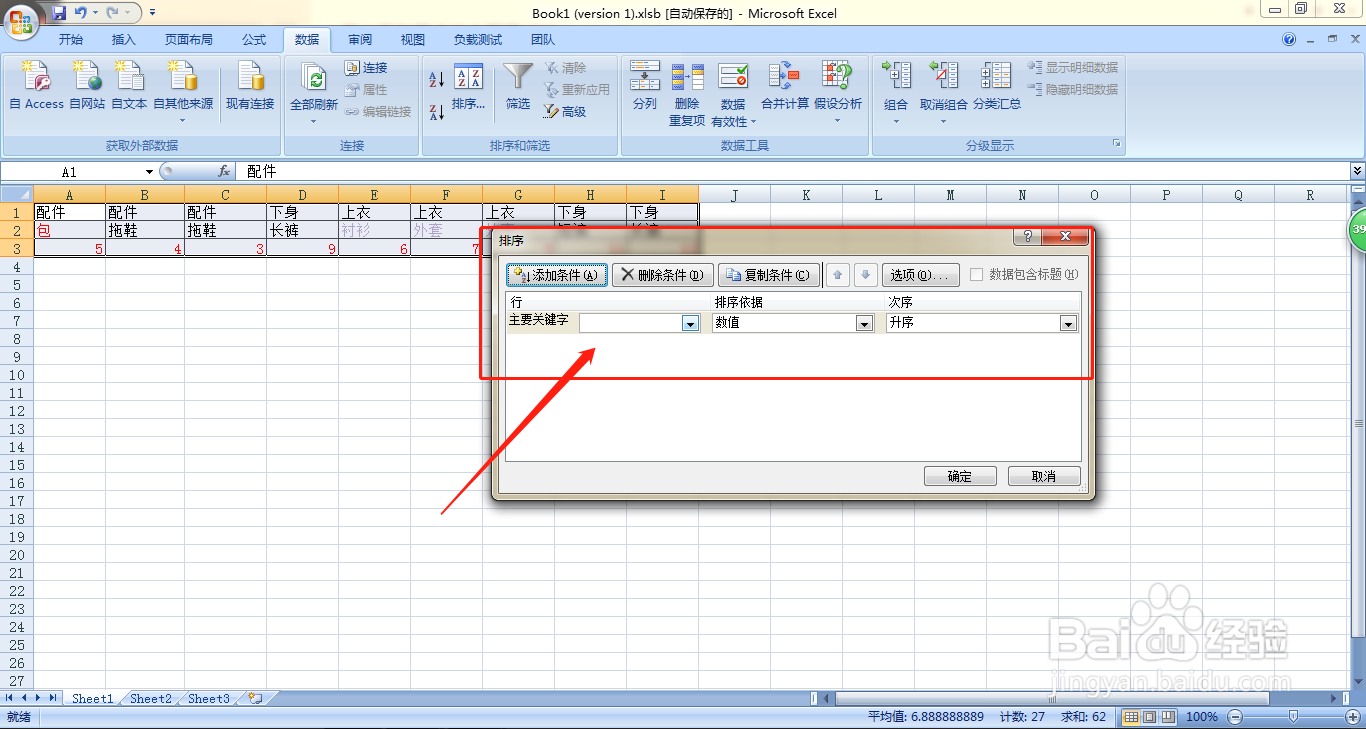Open Excel Help question mark icon
The height and width of the screenshot is (729, 1366).
click(x=1289, y=40)
